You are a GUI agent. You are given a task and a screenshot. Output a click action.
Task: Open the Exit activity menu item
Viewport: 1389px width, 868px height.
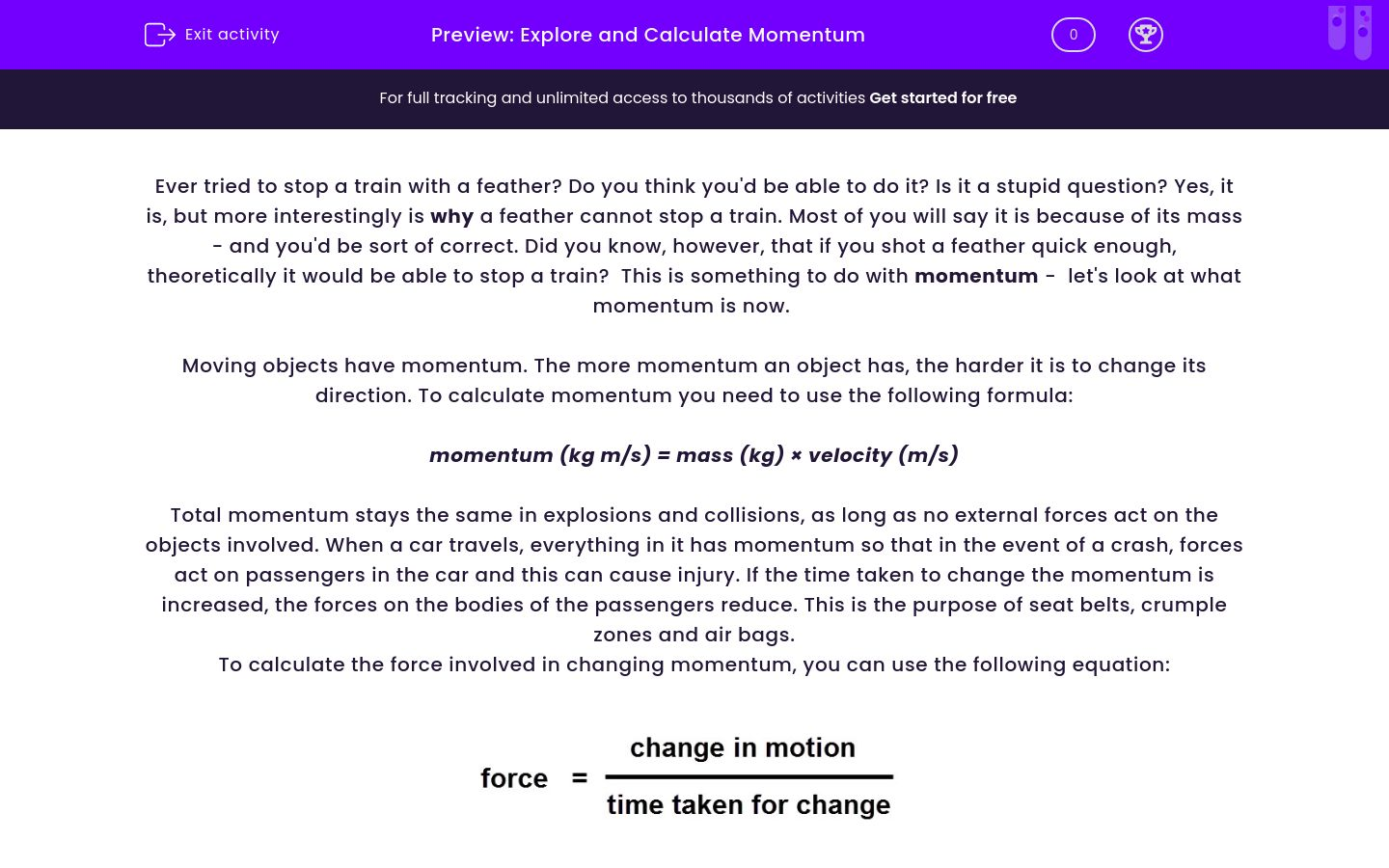[211, 34]
